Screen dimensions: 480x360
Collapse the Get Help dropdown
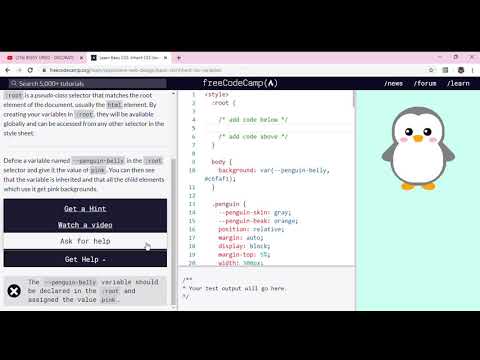pyautogui.click(x=85, y=259)
